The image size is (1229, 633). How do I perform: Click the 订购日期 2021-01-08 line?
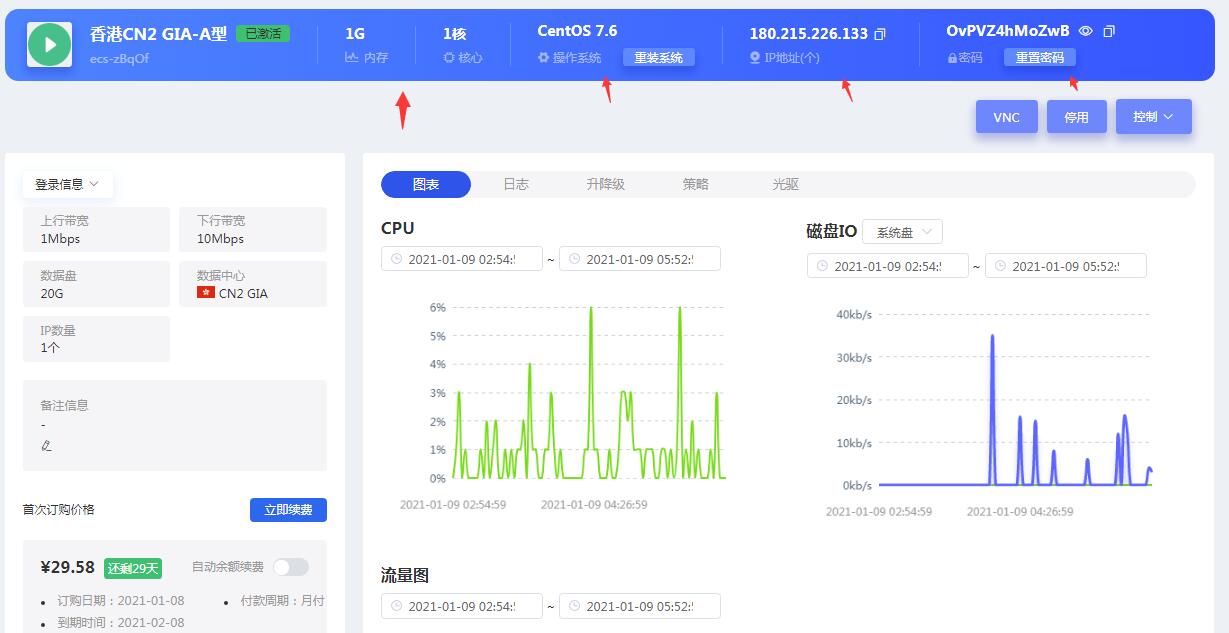121,601
